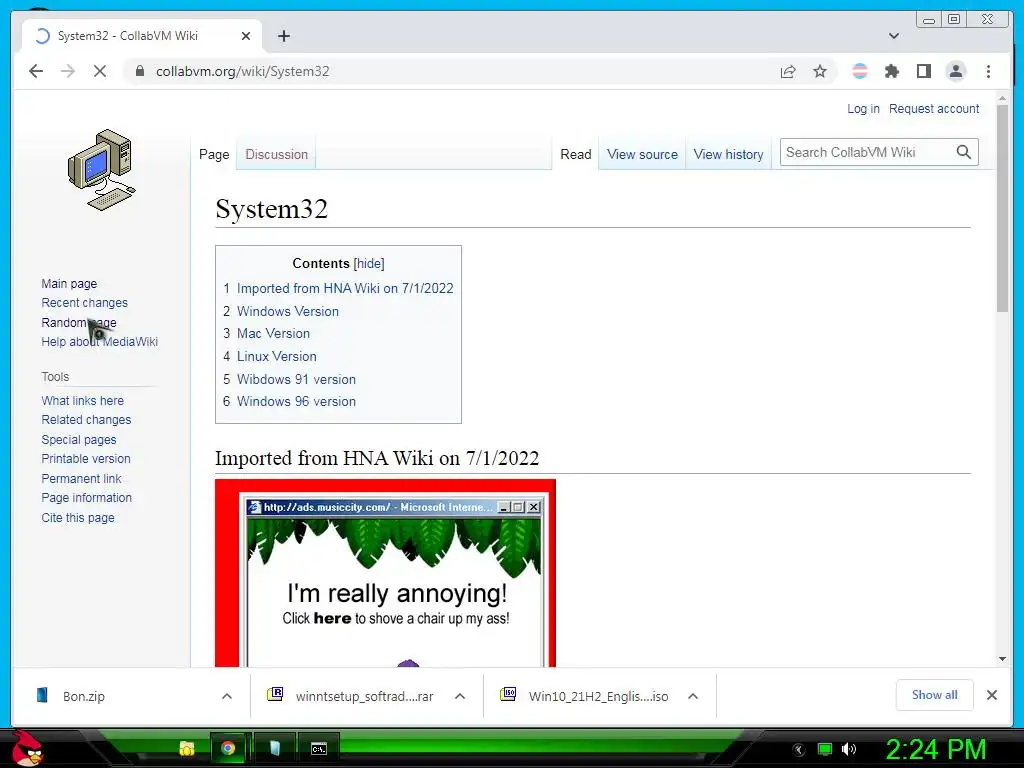Viewport: 1024px width, 768px height.
Task: Open Random page in sidebar
Action: coord(78,322)
